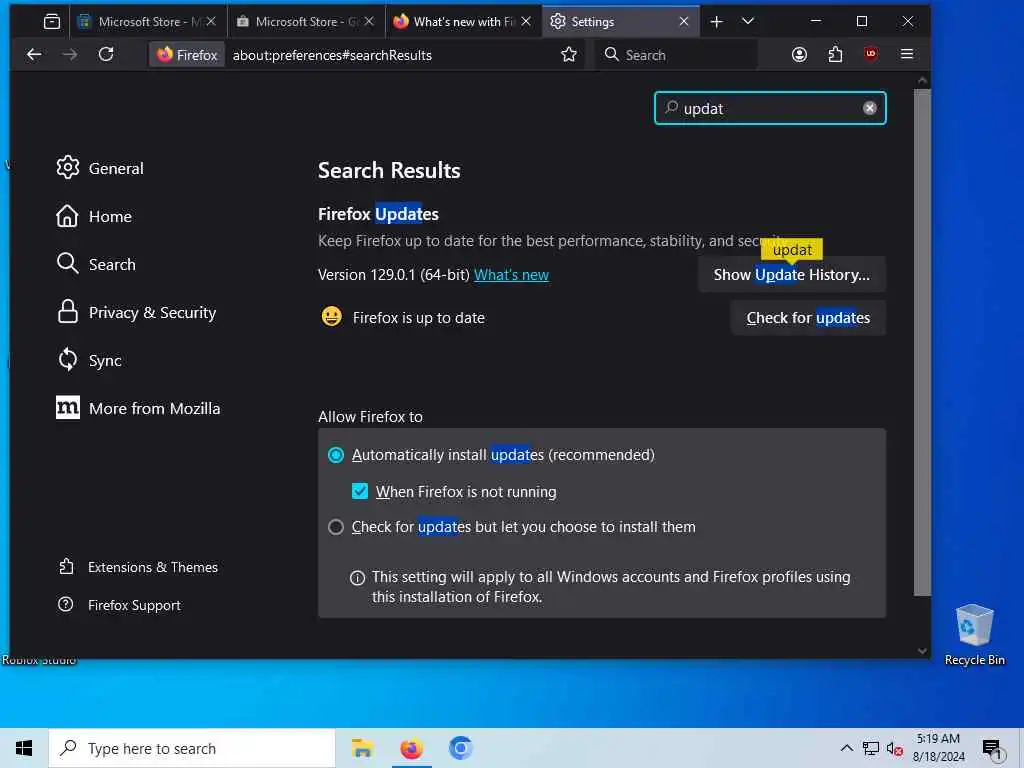Open More from Mozilla category

pyautogui.click(x=138, y=409)
